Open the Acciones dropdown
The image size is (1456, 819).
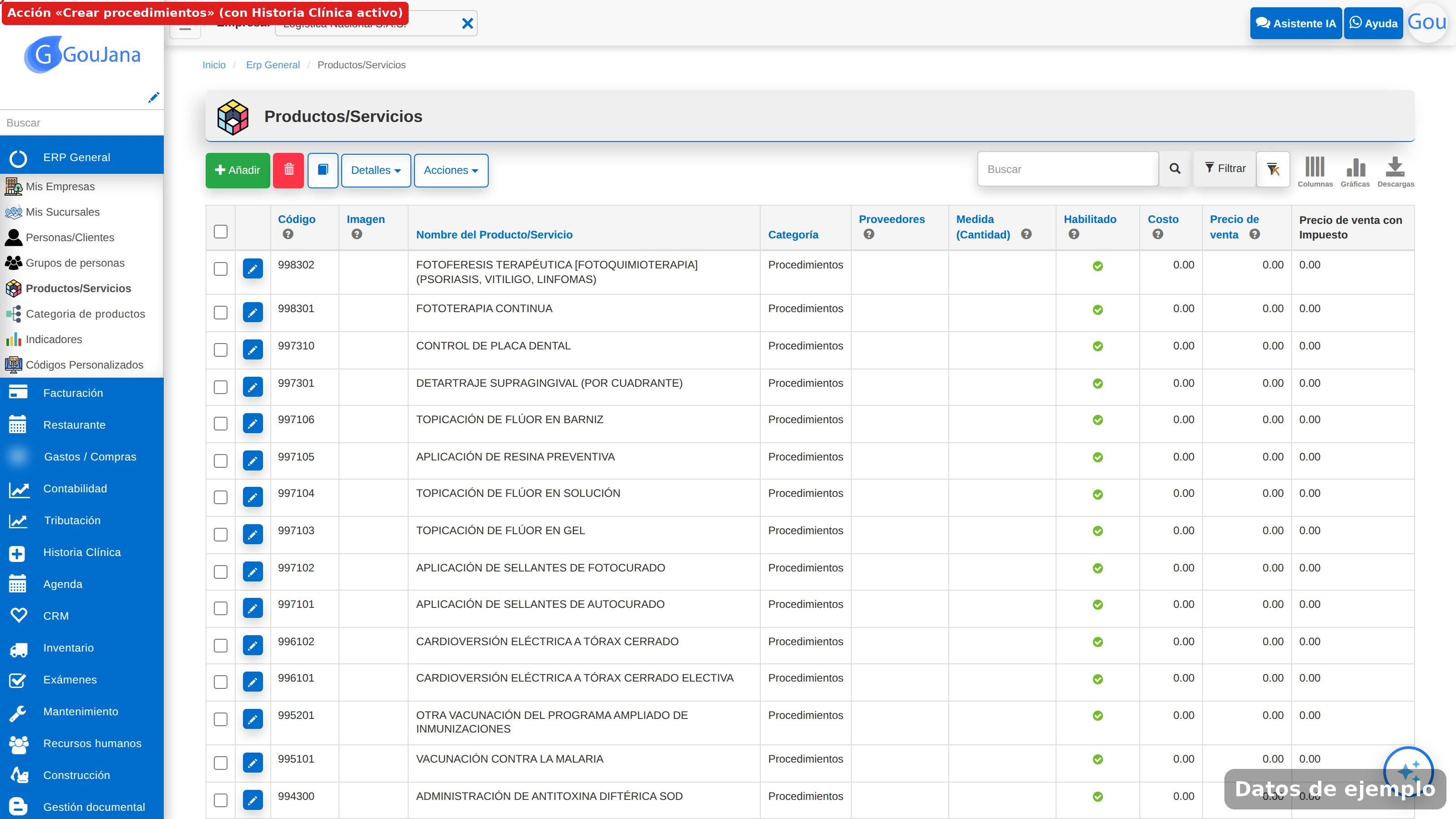click(451, 170)
